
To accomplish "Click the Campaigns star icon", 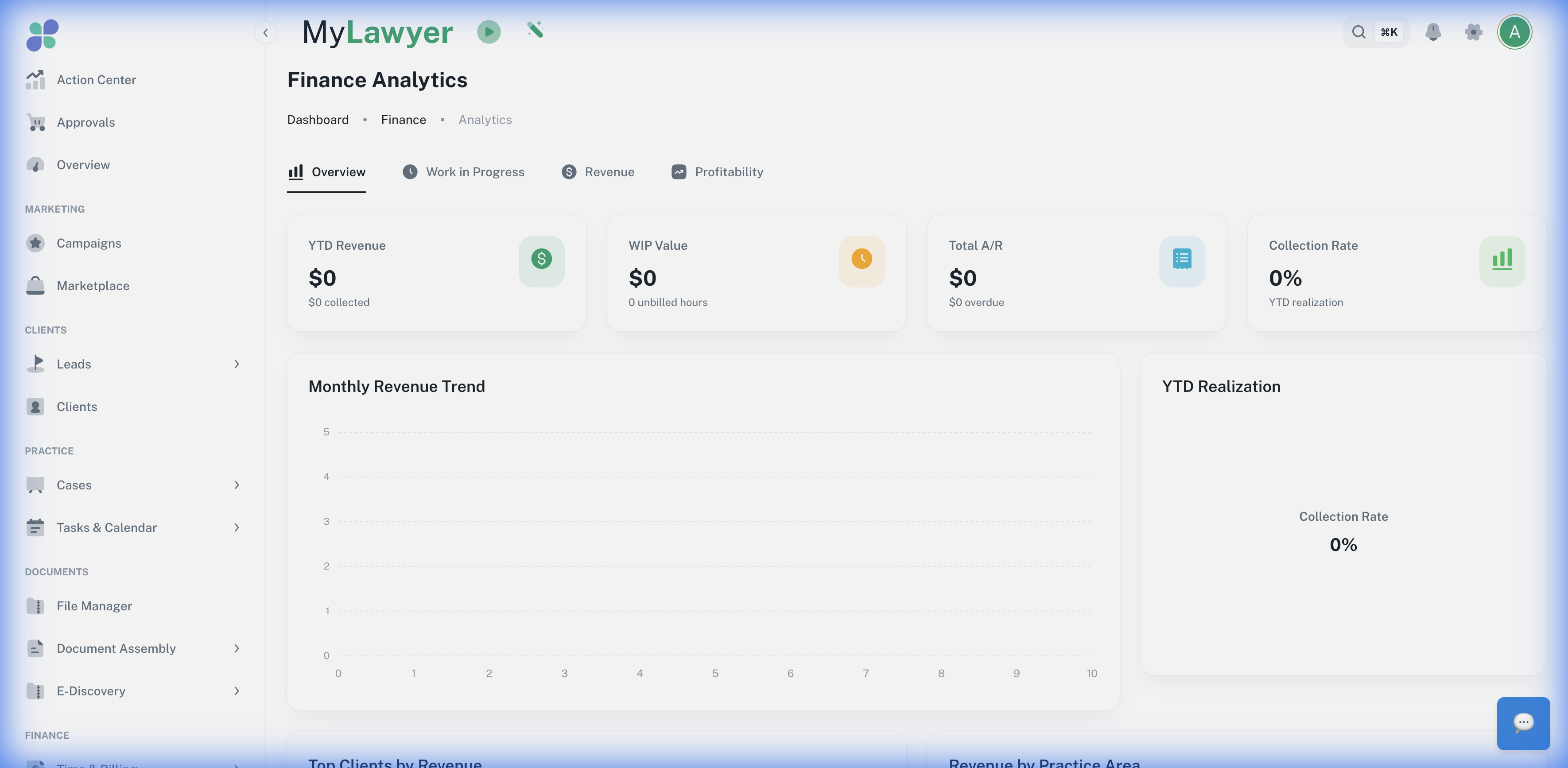I will point(35,244).
